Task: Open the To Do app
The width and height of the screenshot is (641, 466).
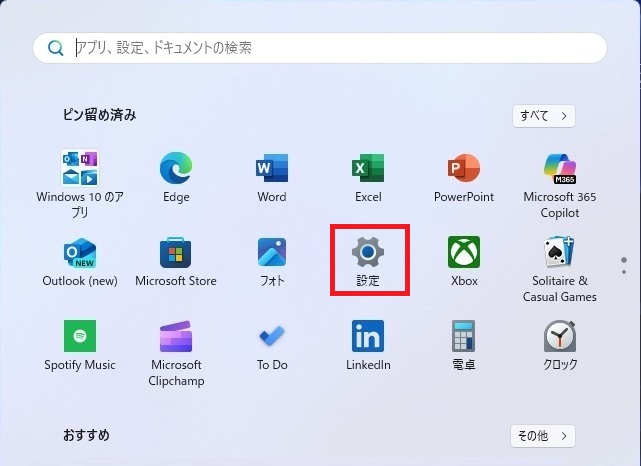Action: click(272, 336)
